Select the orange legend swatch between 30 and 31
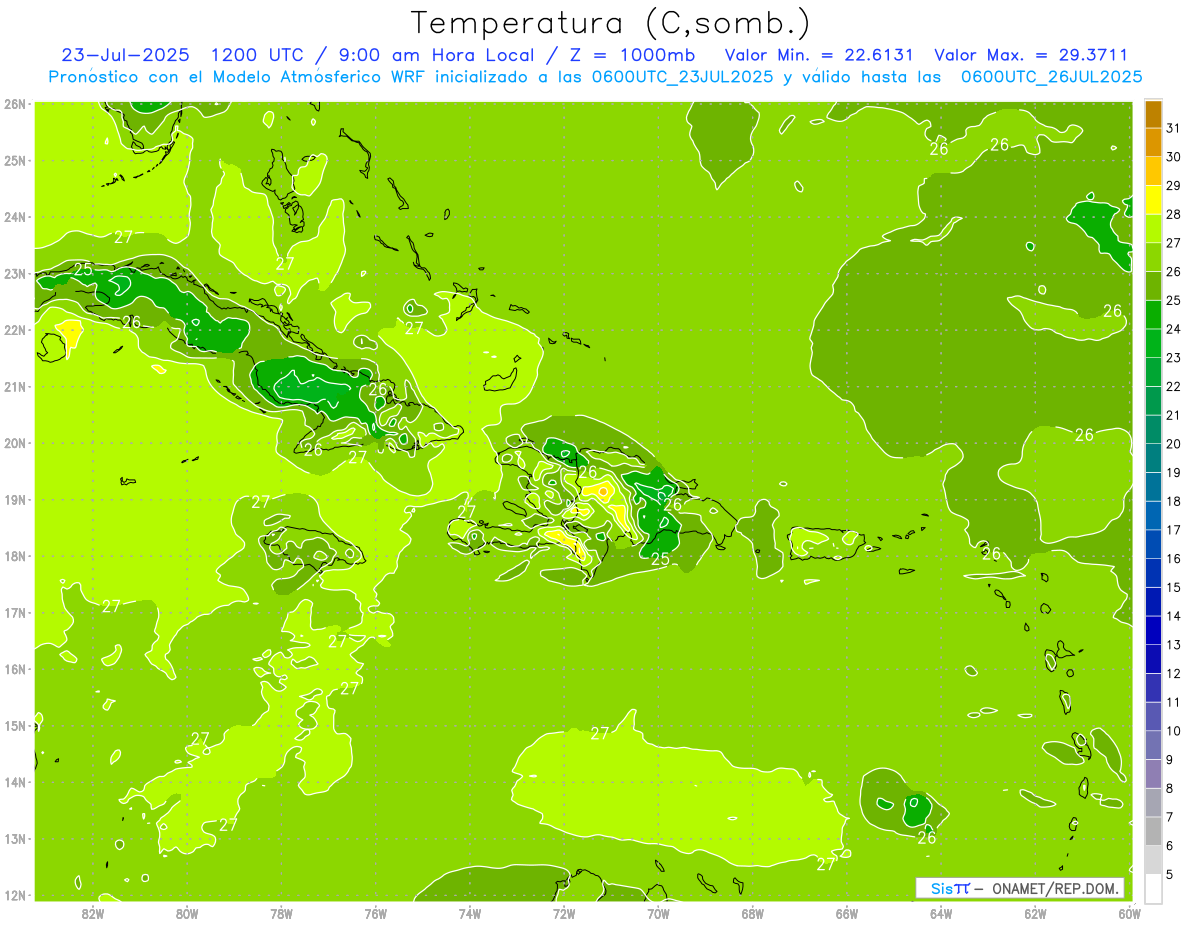Screen dimensions: 1200x927 [x=1153, y=143]
